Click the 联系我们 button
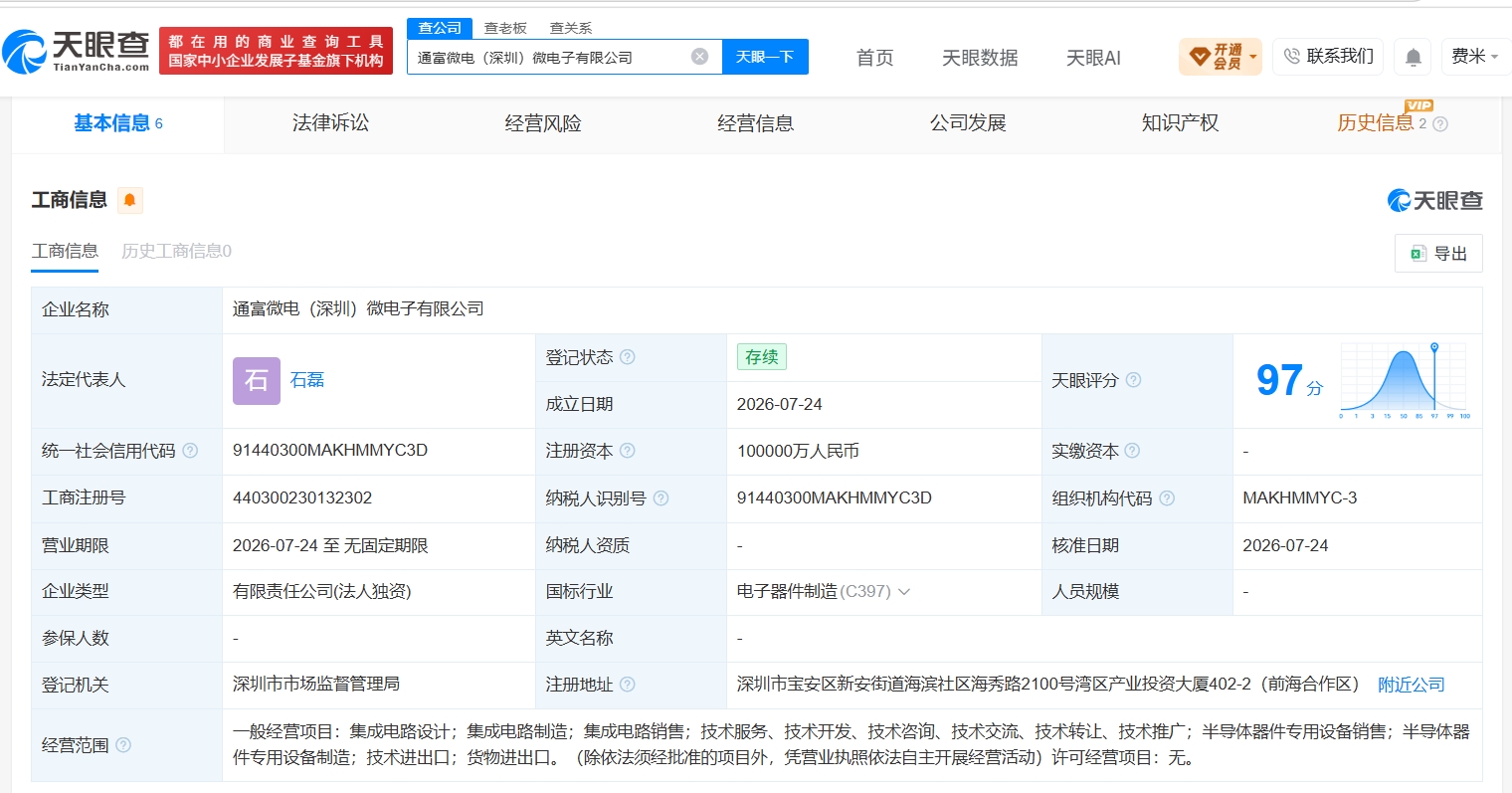The image size is (1512, 793). point(1328,57)
